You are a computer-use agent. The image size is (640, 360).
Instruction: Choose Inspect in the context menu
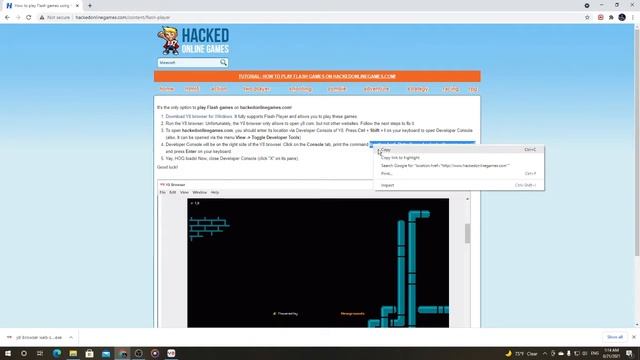tap(459, 185)
